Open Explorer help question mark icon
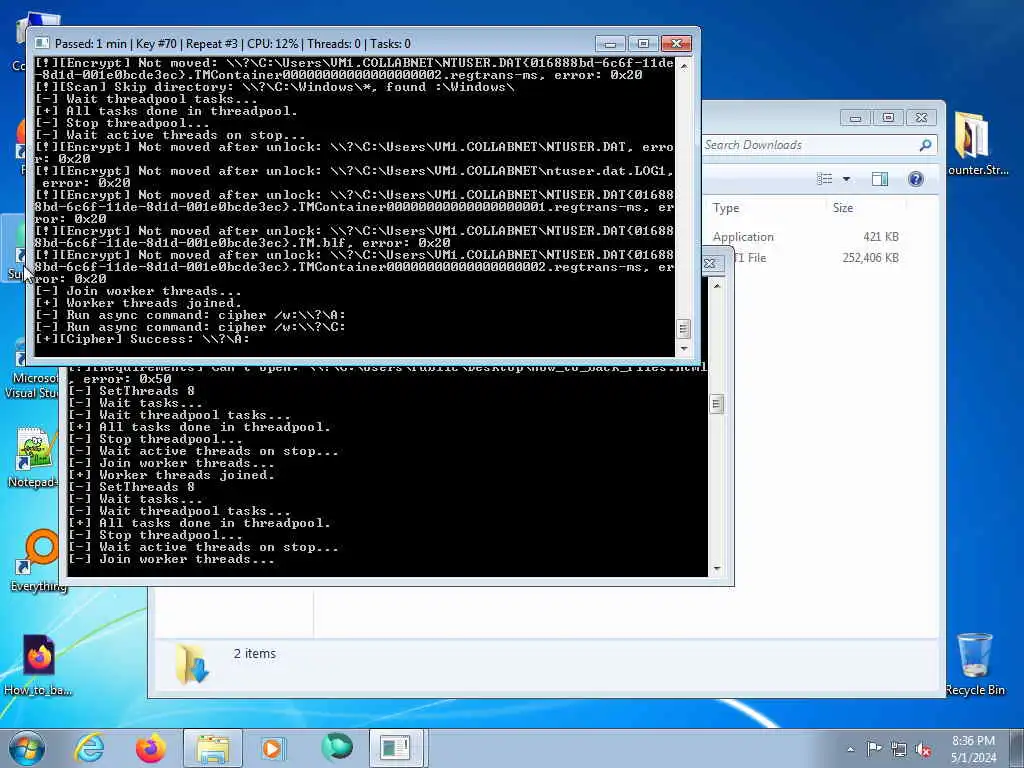This screenshot has width=1024, height=768. click(x=916, y=179)
